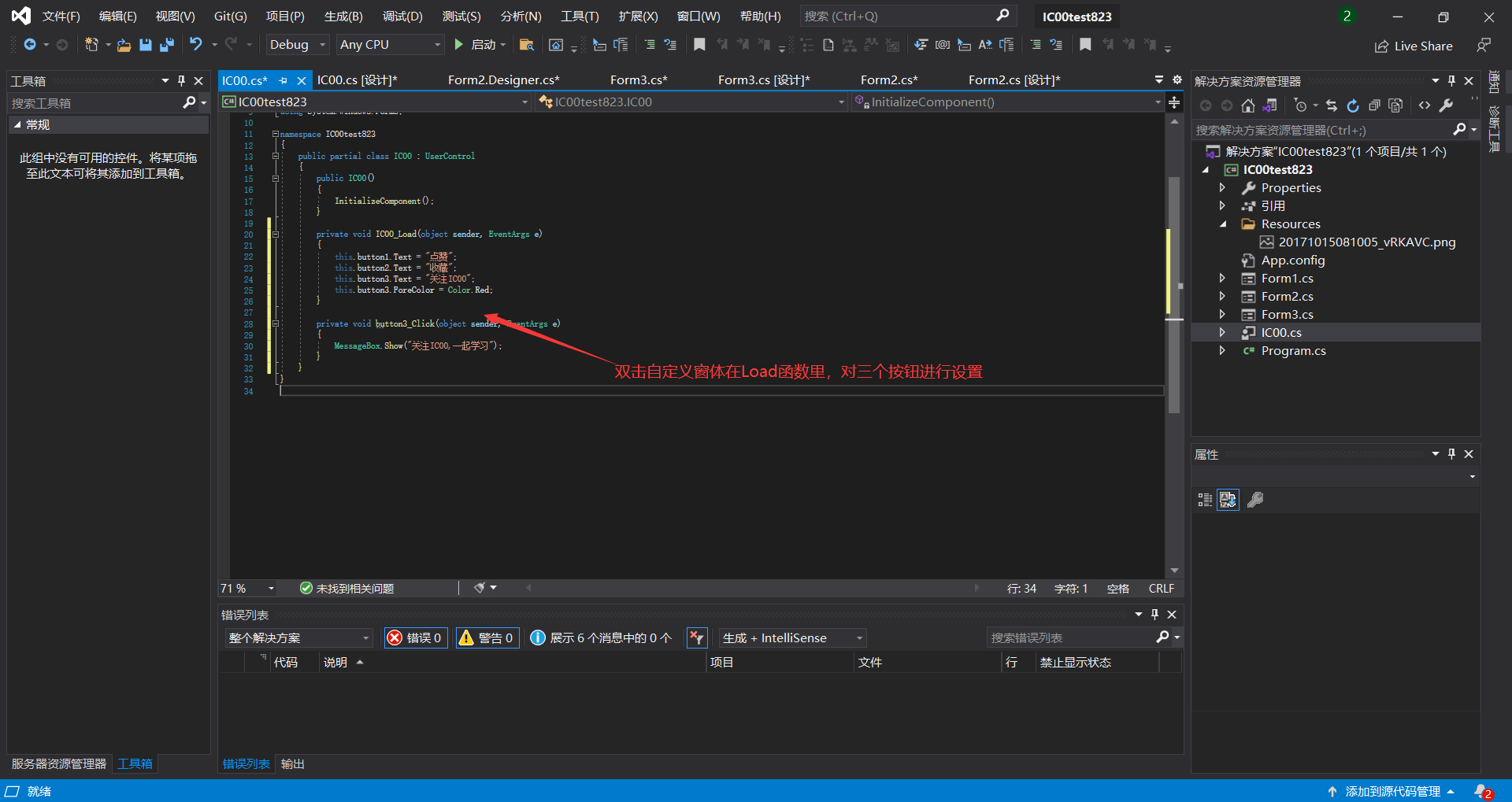Click 添加到源代码管理 in the status bar

click(x=1391, y=791)
